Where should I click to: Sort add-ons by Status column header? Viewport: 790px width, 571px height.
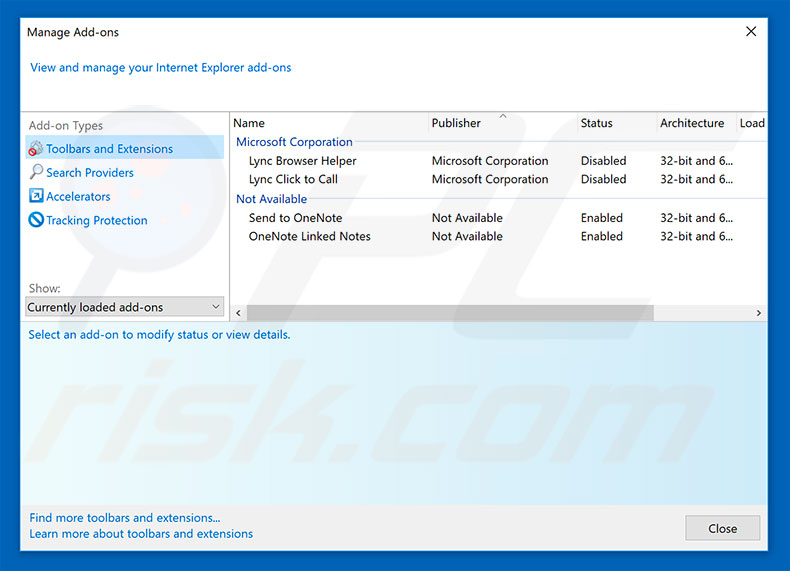596,123
